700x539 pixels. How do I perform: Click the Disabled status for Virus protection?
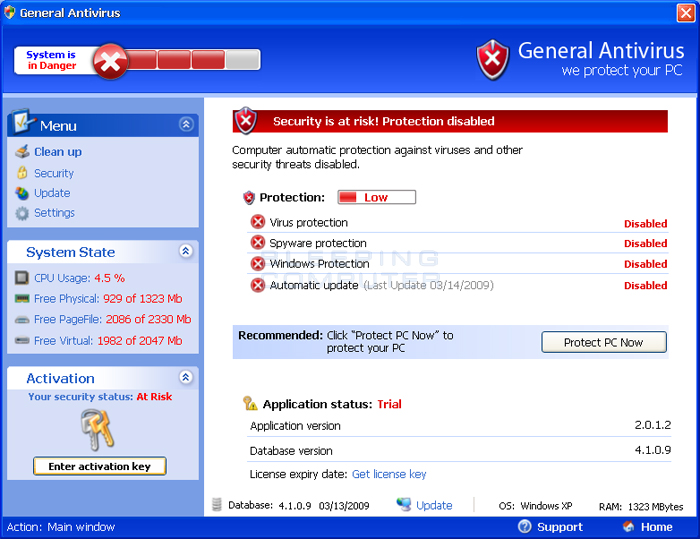[646, 224]
